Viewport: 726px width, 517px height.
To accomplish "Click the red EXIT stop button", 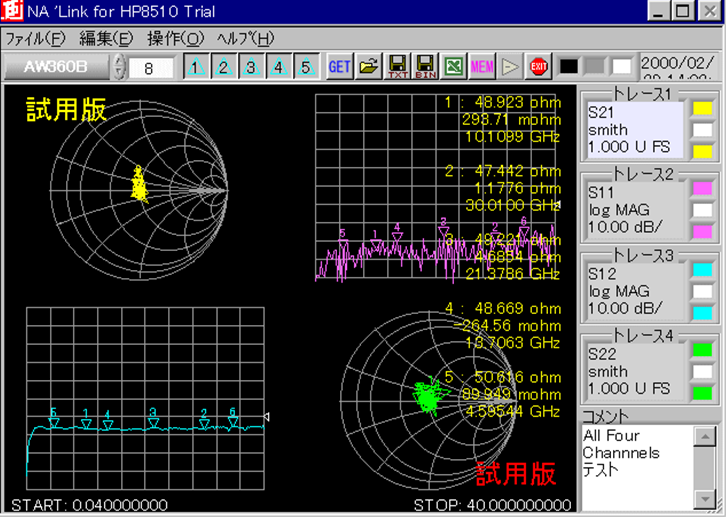I will pyautogui.click(x=538, y=67).
